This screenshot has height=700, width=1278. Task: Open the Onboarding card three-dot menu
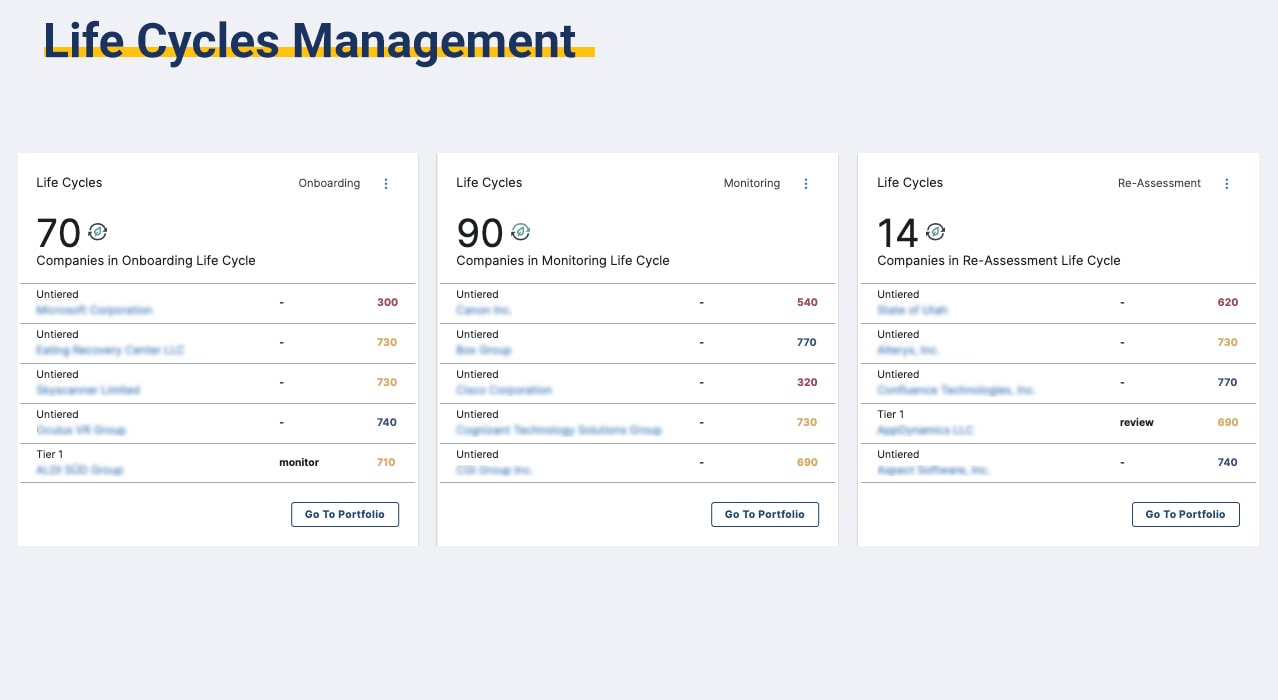click(386, 184)
